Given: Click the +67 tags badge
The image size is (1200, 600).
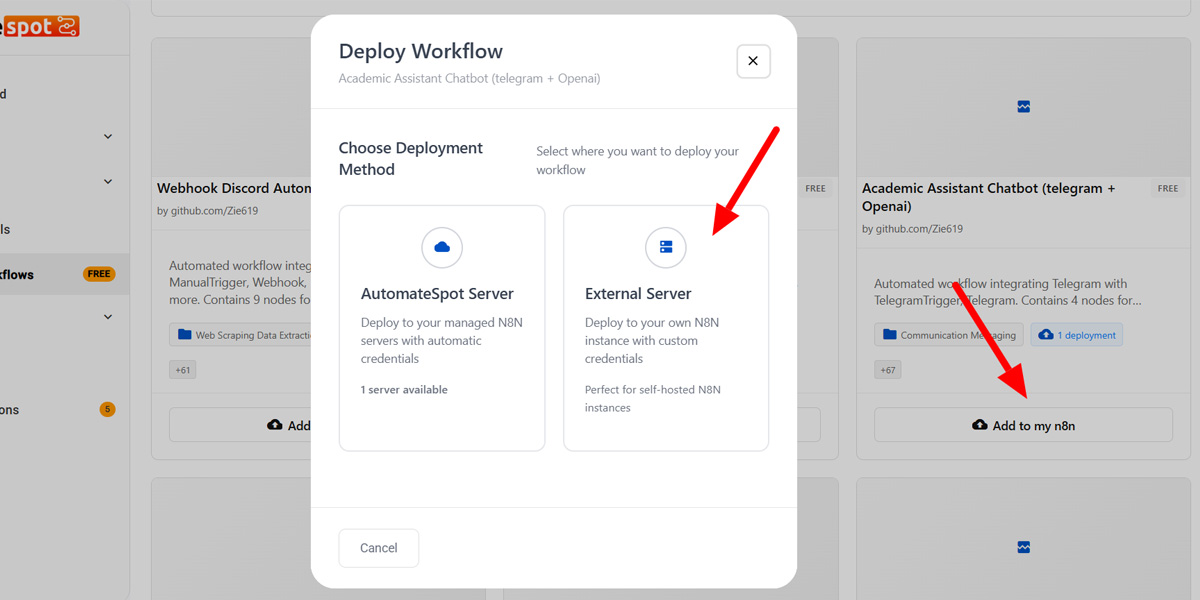Looking at the screenshot, I should click(888, 370).
